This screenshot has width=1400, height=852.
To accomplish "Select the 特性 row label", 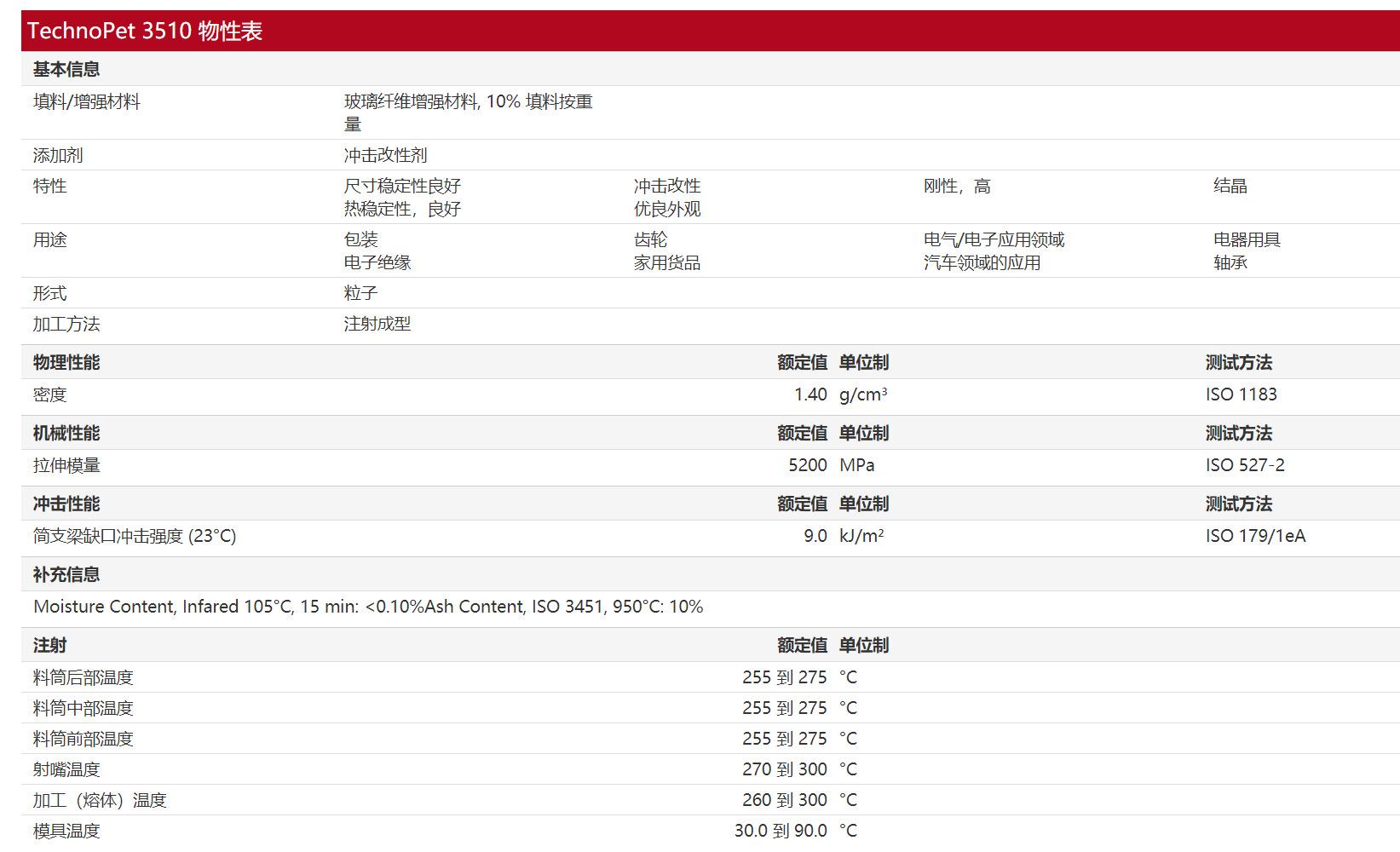I will coord(49,186).
